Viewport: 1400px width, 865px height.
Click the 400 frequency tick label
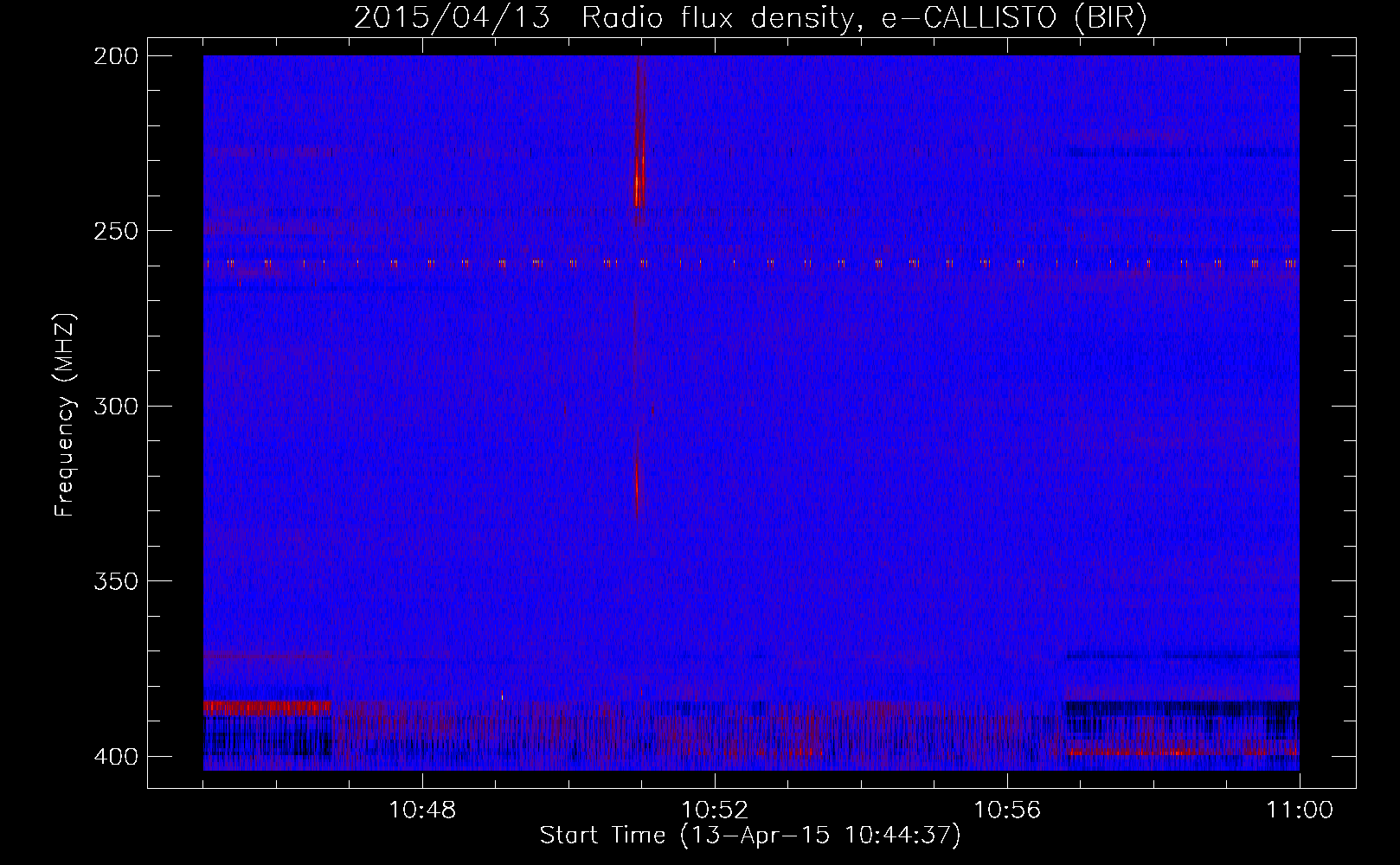click(116, 757)
